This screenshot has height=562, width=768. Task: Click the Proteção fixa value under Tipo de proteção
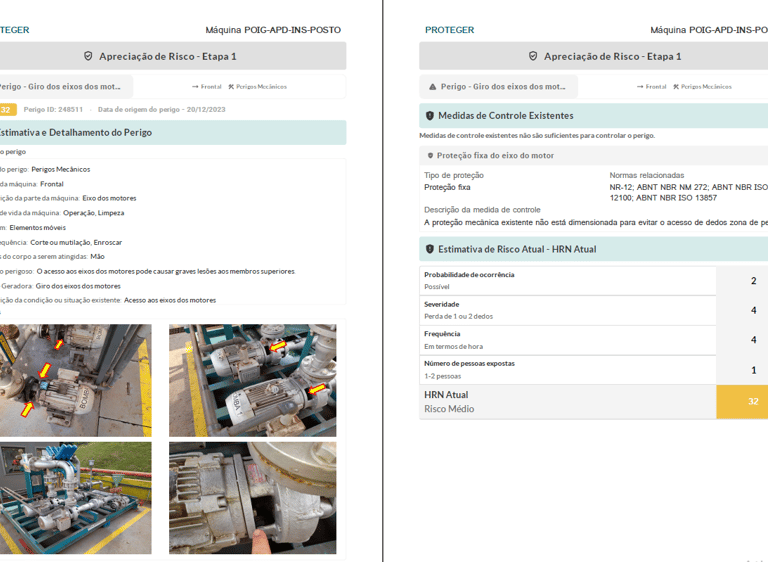pos(447,187)
